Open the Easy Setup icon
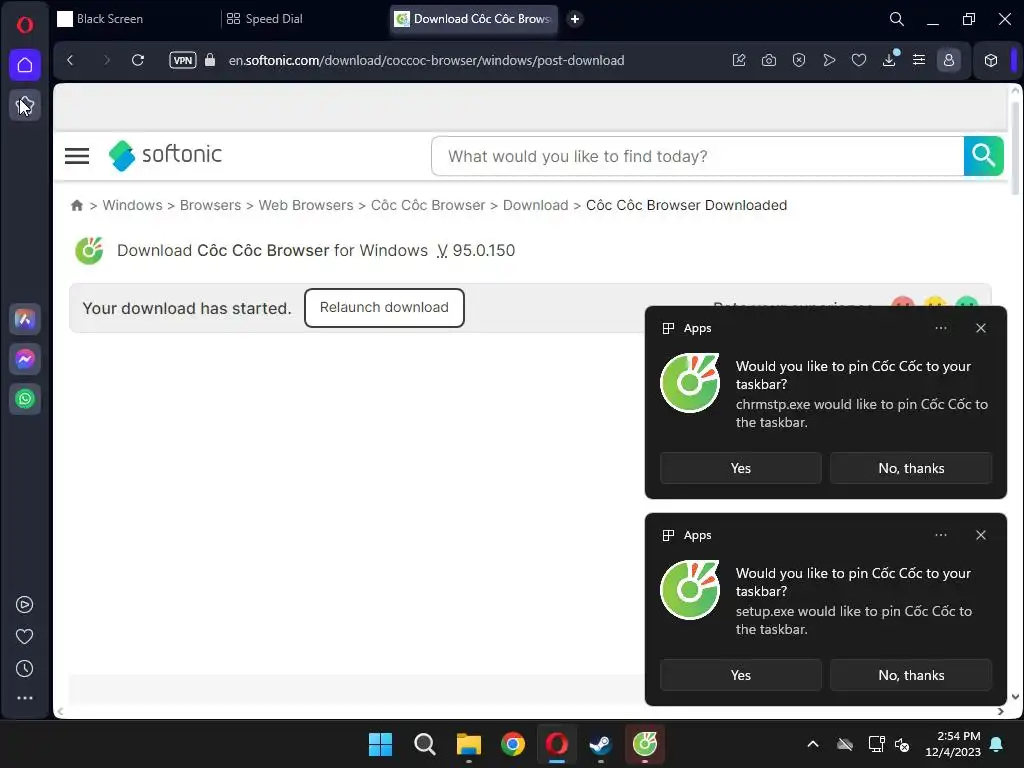The width and height of the screenshot is (1024, 768). click(x=919, y=60)
